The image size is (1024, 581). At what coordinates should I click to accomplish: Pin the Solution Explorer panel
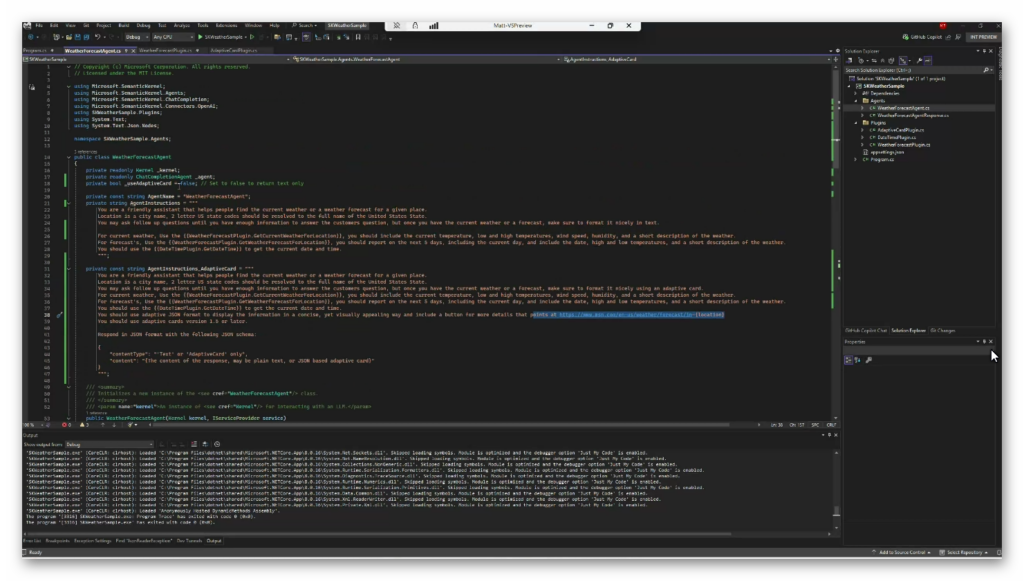click(984, 51)
